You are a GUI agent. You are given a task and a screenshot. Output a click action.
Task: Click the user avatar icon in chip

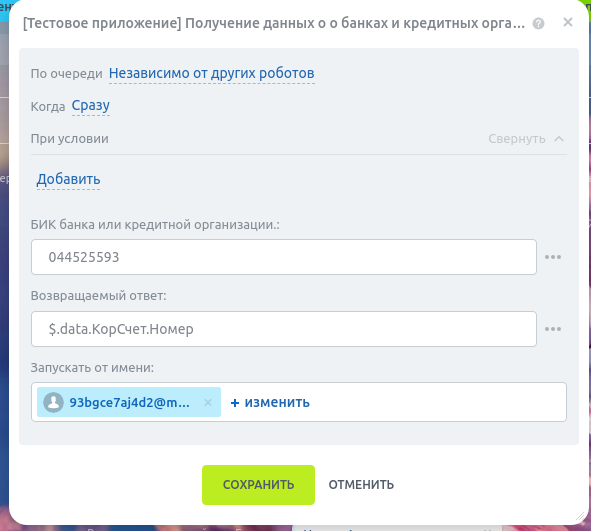54,402
